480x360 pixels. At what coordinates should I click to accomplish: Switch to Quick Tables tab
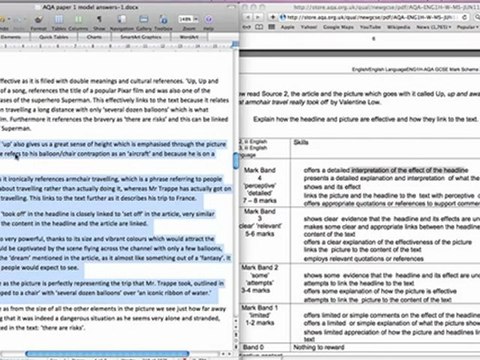pyautogui.click(x=54, y=37)
